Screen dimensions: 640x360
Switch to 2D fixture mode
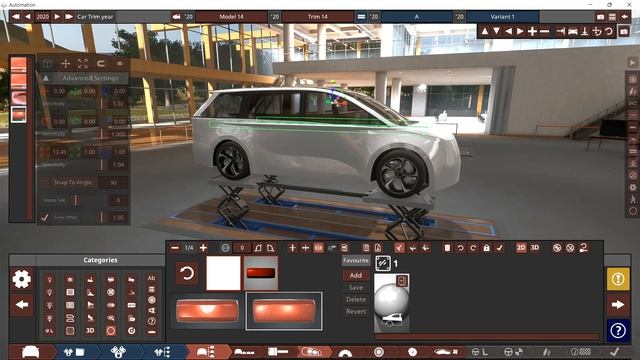(521, 248)
